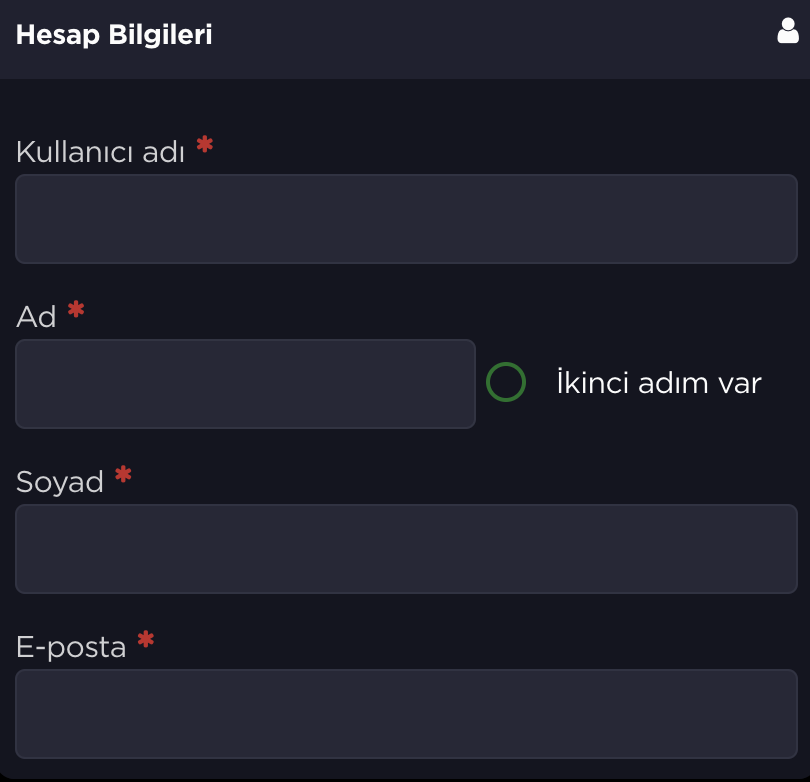Viewport: 810px width, 782px height.
Task: Click into the Ad text box
Action: 245,384
